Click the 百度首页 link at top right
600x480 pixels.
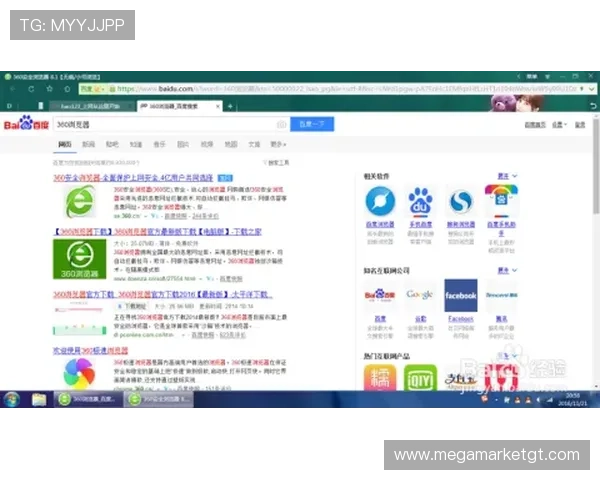click(x=535, y=125)
